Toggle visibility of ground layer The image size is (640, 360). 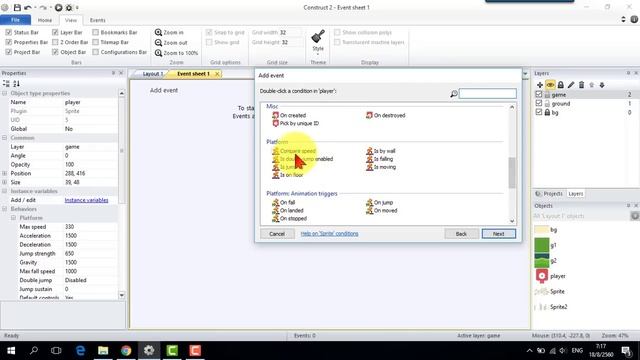(x=539, y=103)
